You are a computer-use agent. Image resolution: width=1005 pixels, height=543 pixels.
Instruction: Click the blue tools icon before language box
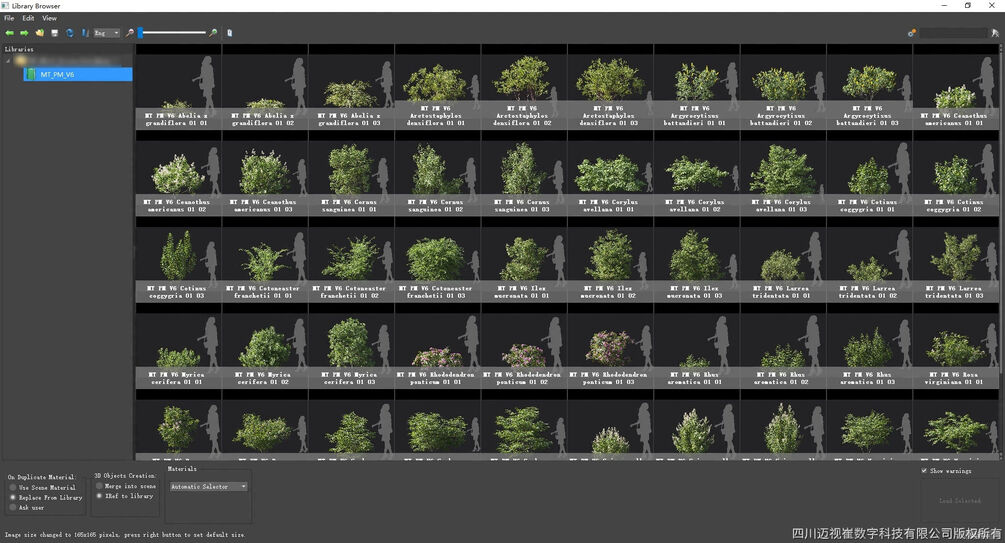tap(85, 33)
